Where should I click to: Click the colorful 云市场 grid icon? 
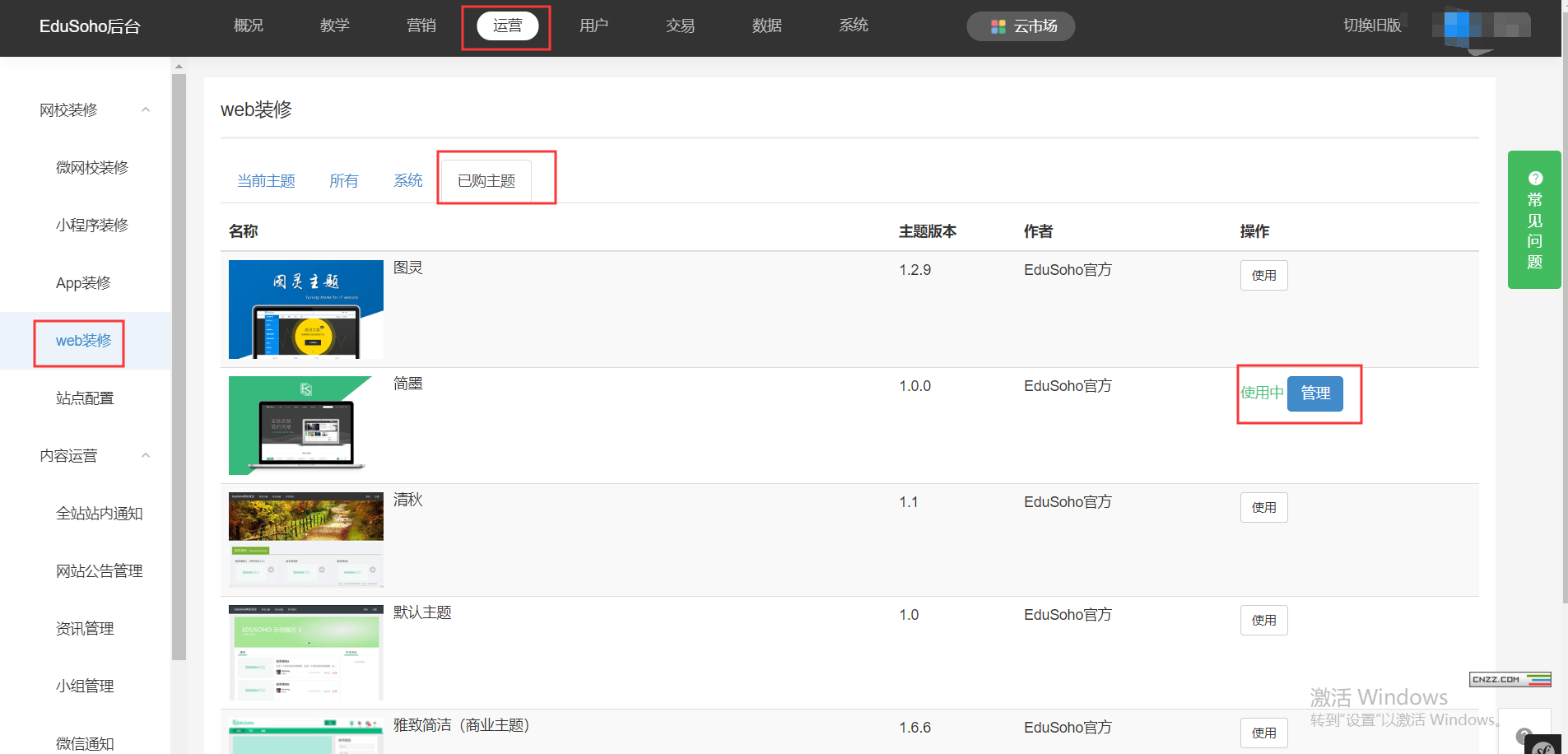998,26
